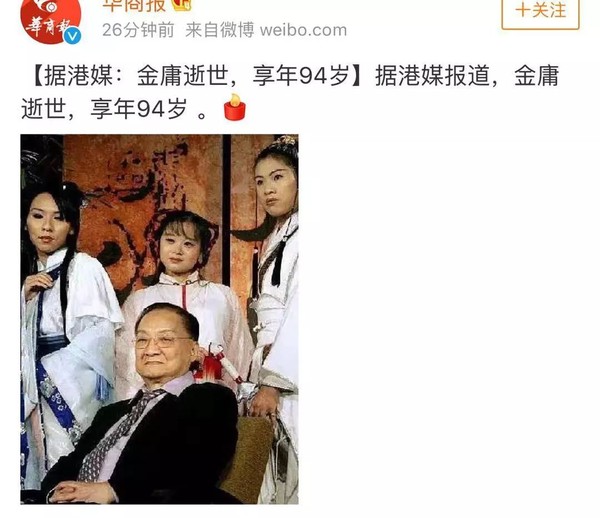Image resolution: width=600 pixels, height=518 pixels.
Task: Click the red candle emoji
Action: click(234, 107)
